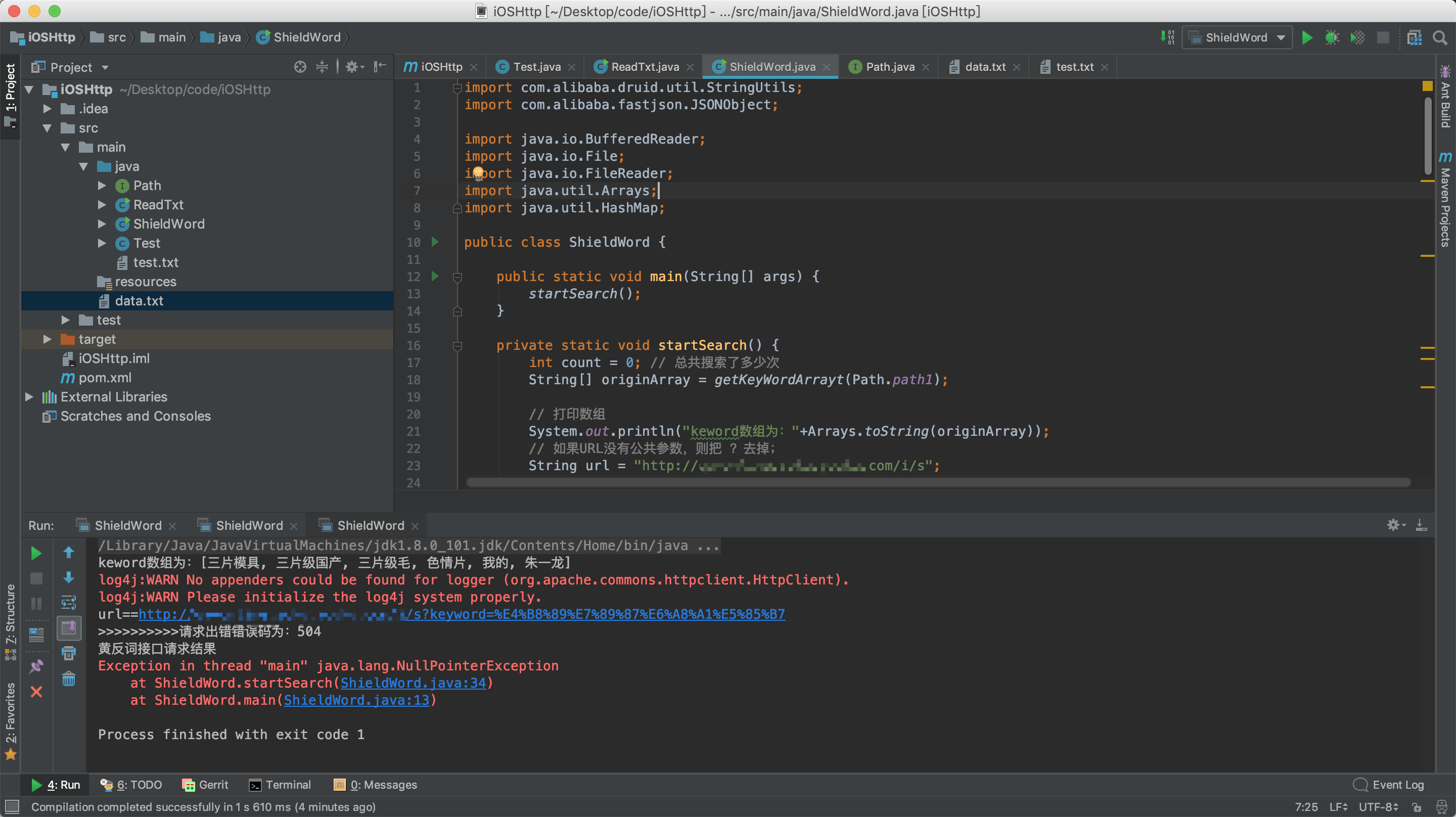This screenshot has width=1456, height=817.
Task: Click the Debug bug icon in toolbar
Action: [1332, 37]
